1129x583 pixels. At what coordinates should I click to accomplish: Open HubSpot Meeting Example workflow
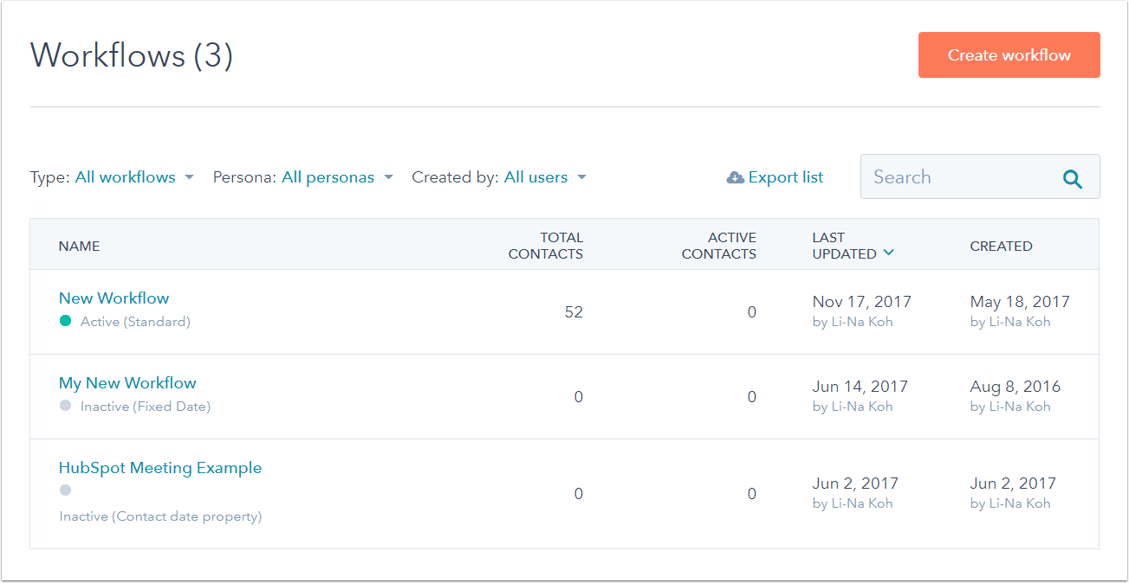160,468
